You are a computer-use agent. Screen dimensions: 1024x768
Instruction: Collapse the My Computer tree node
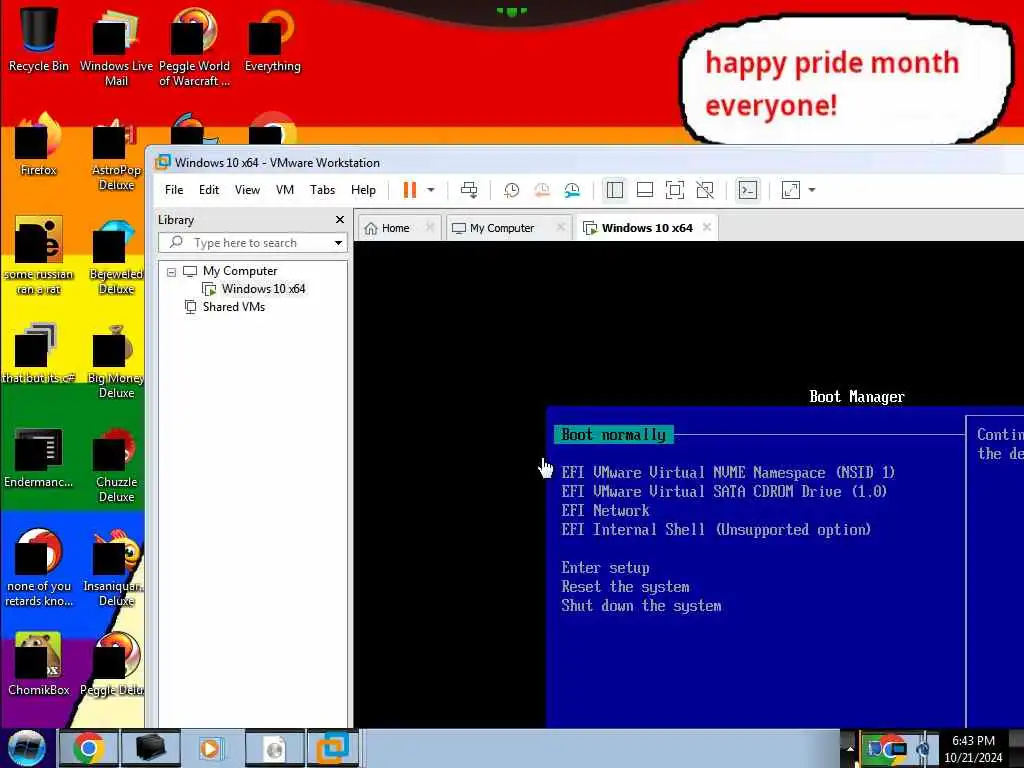[x=171, y=272]
